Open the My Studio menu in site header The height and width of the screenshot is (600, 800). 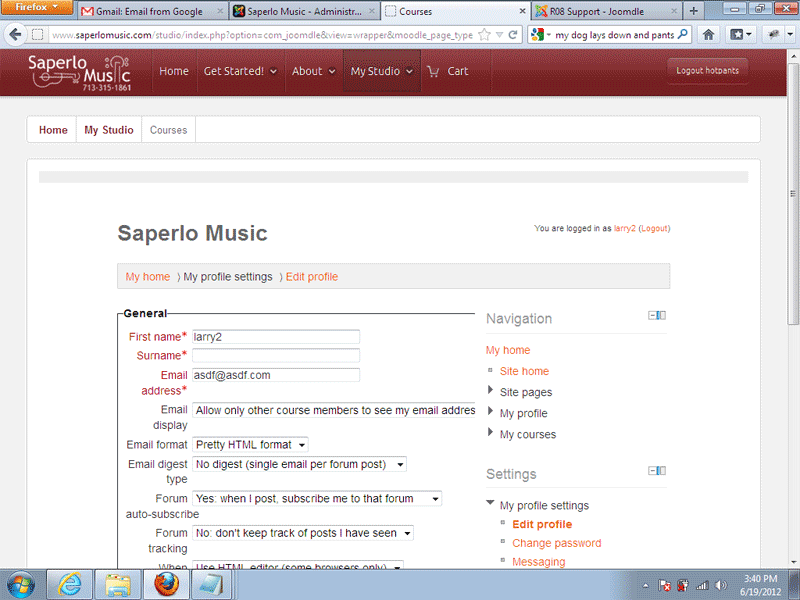pos(381,71)
